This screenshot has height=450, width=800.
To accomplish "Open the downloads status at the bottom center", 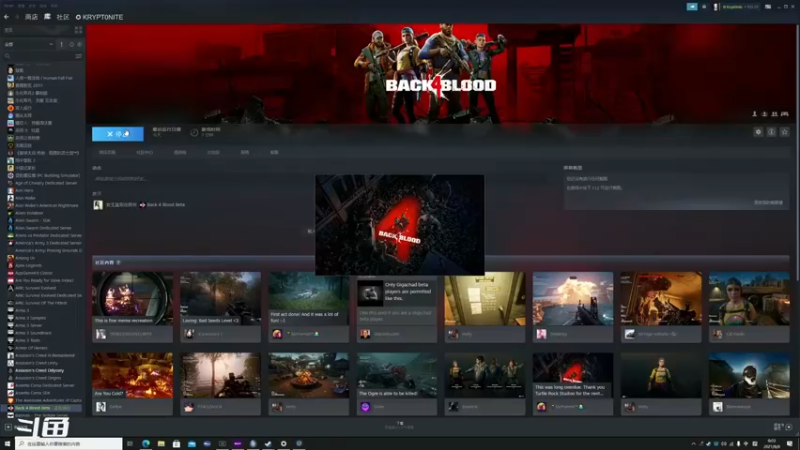I will [399, 425].
